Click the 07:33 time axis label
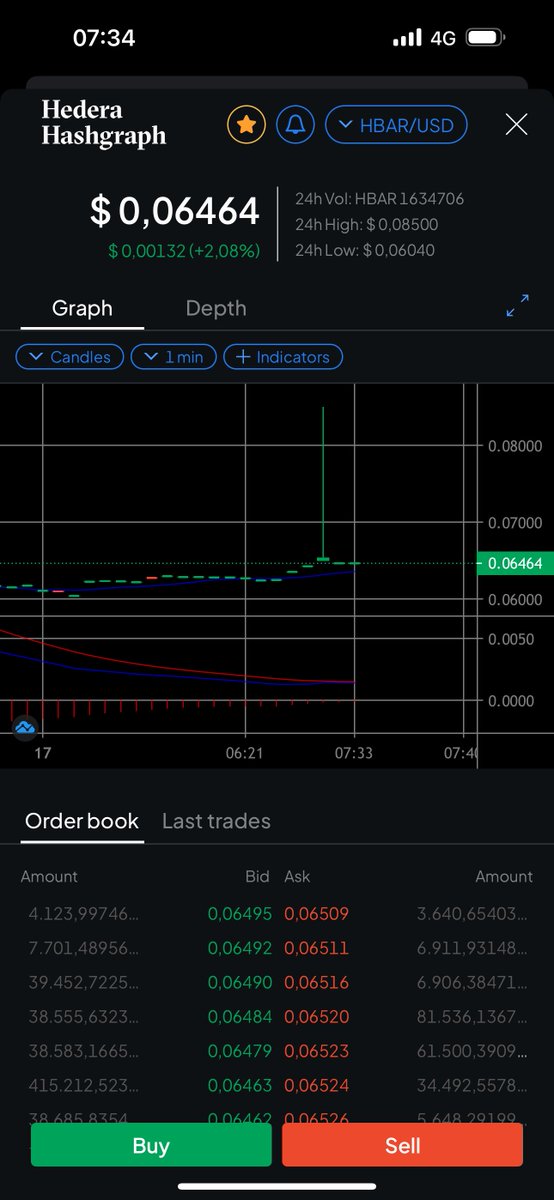 (x=354, y=752)
